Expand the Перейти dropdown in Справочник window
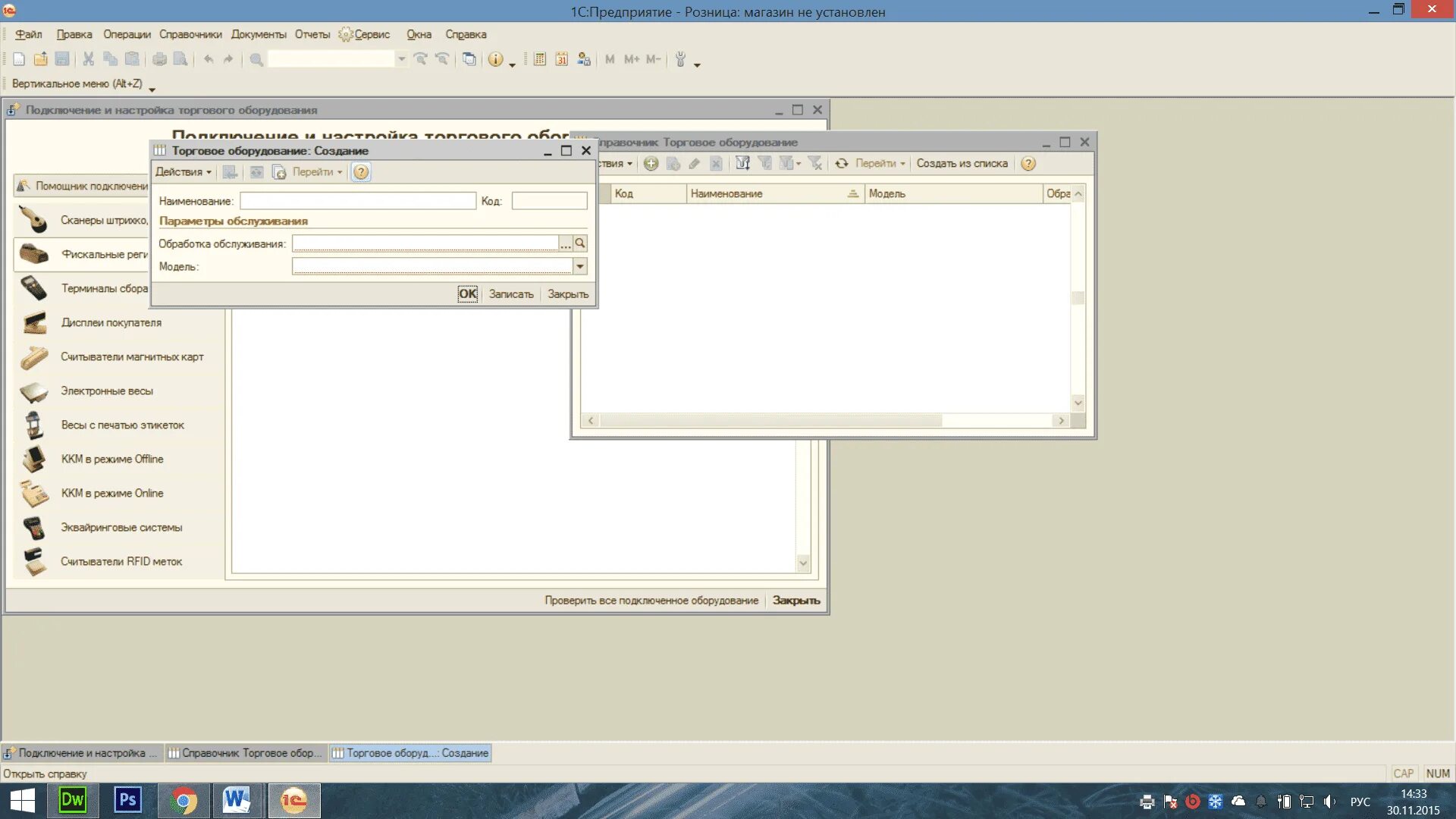 [x=880, y=164]
